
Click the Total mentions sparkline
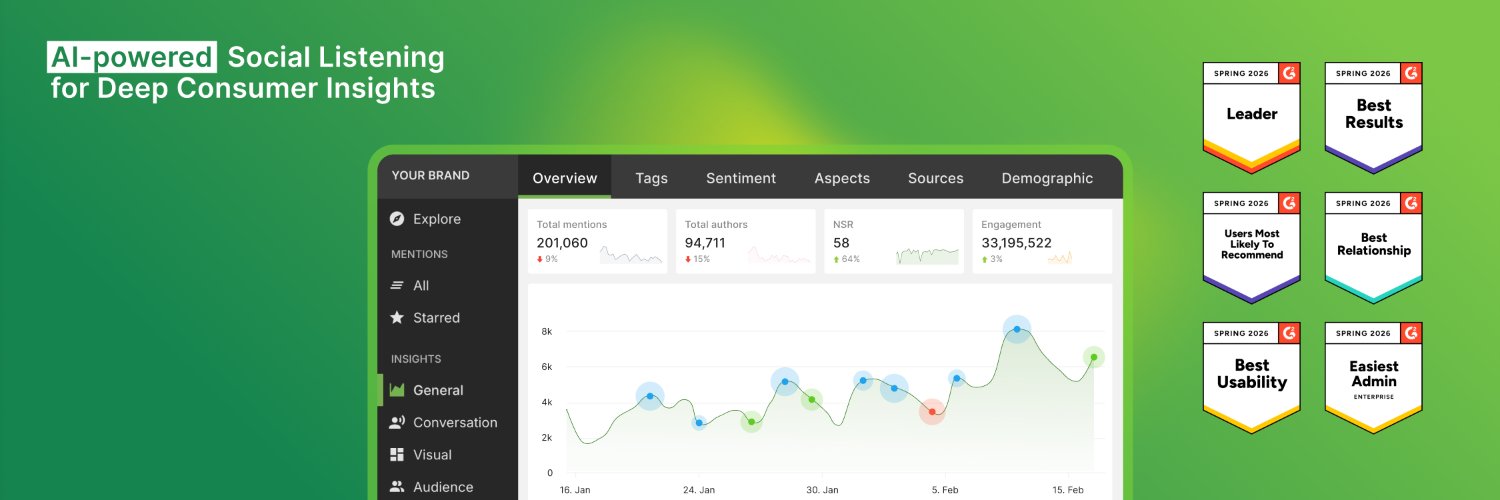631,255
